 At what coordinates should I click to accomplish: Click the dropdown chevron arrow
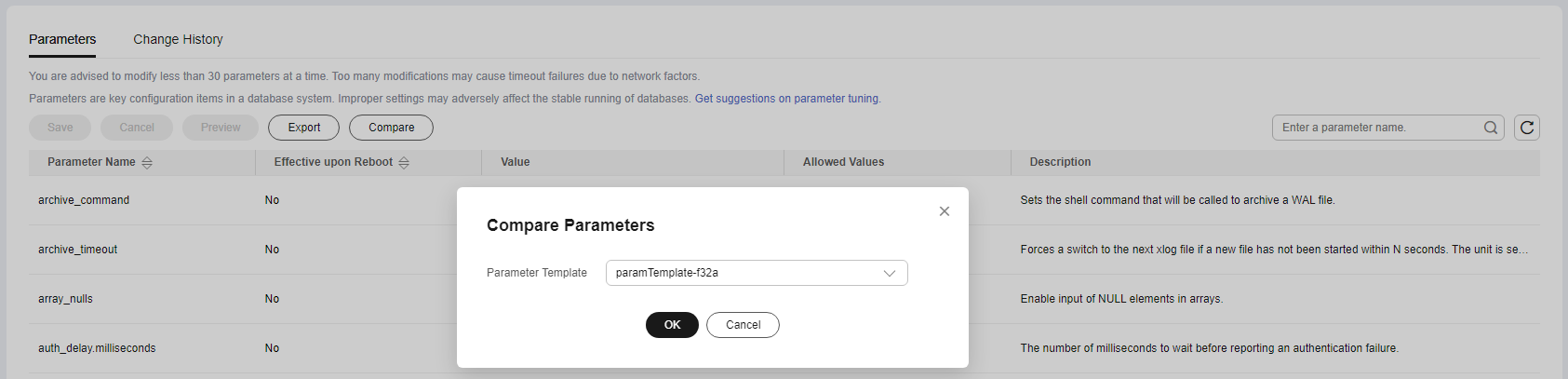[x=889, y=273]
